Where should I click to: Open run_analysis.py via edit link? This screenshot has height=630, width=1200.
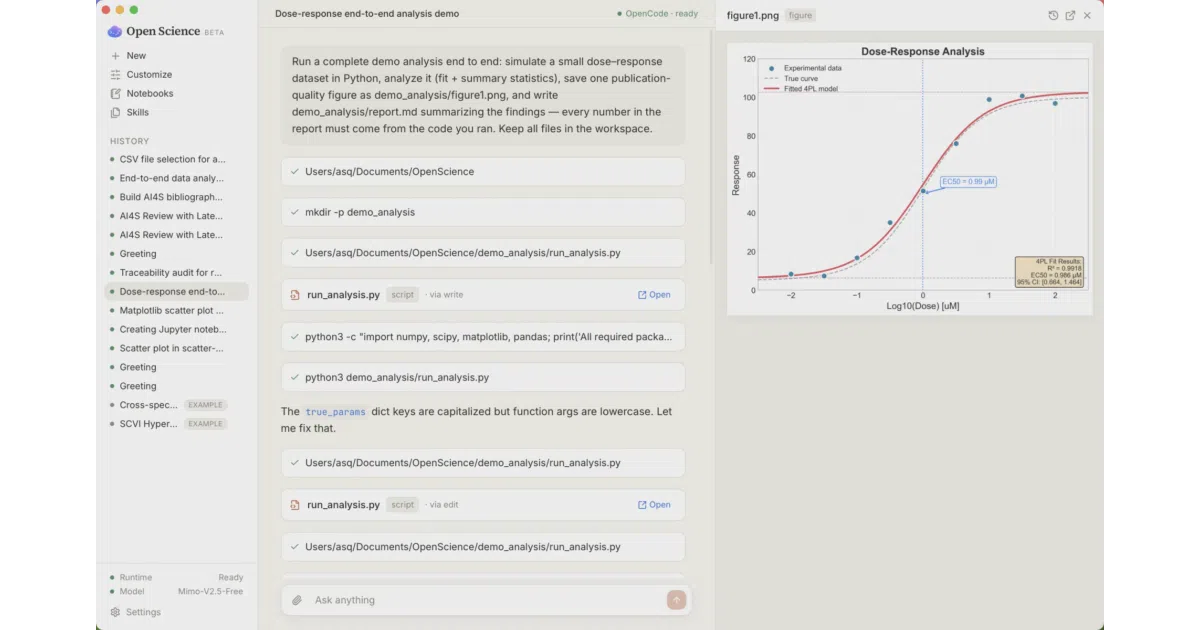654,505
